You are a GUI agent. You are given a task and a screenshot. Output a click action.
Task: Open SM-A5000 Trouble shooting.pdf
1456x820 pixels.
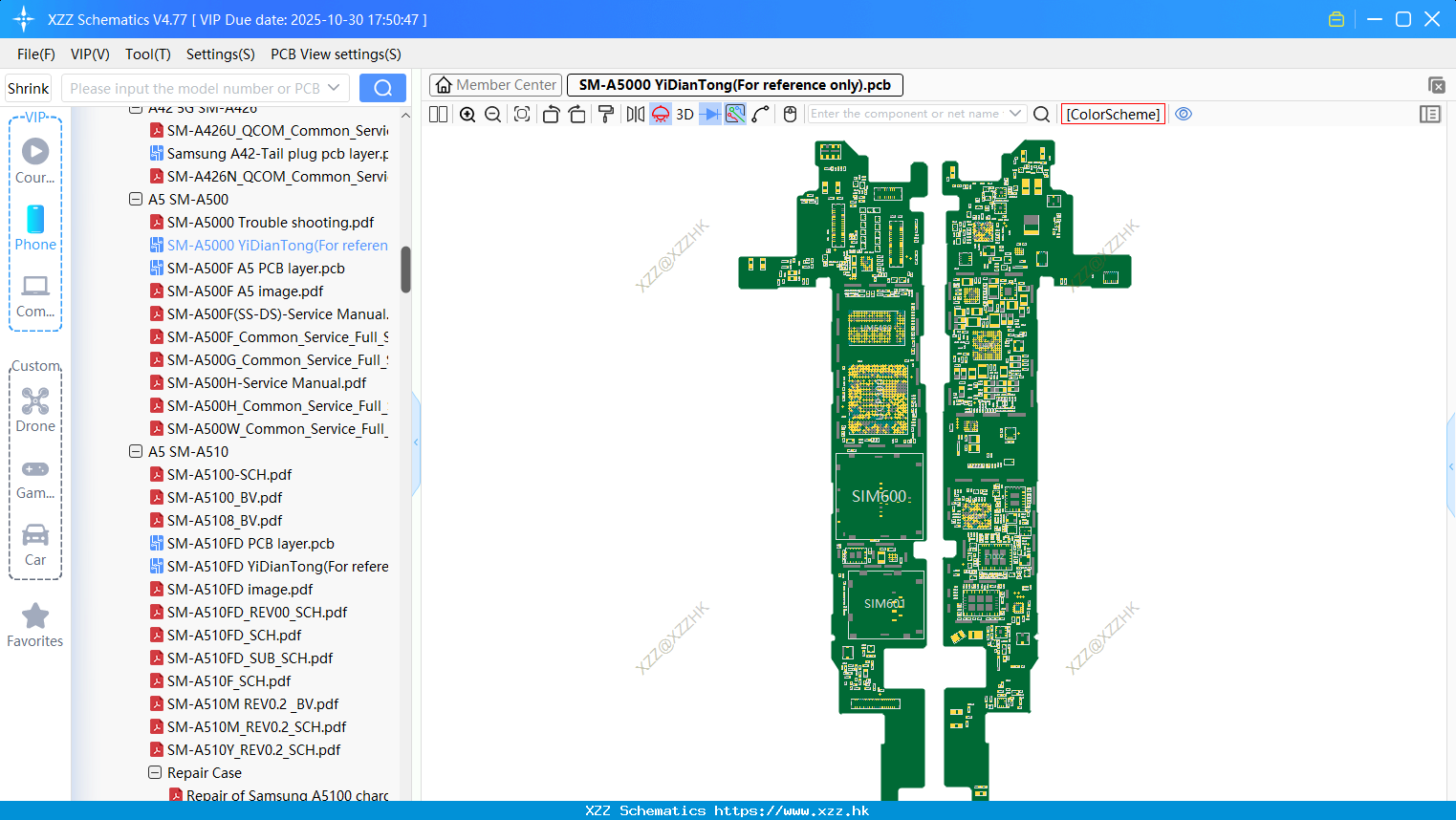[x=271, y=223]
